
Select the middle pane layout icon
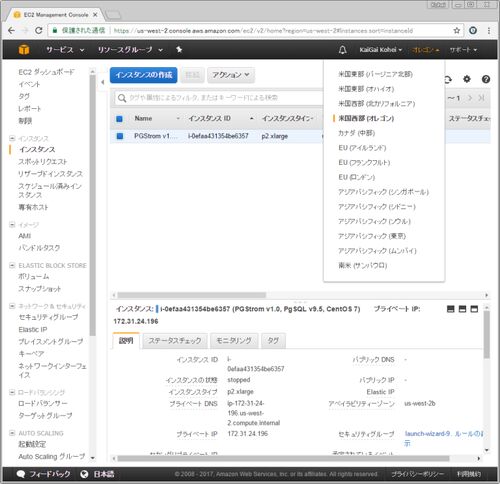point(462,309)
